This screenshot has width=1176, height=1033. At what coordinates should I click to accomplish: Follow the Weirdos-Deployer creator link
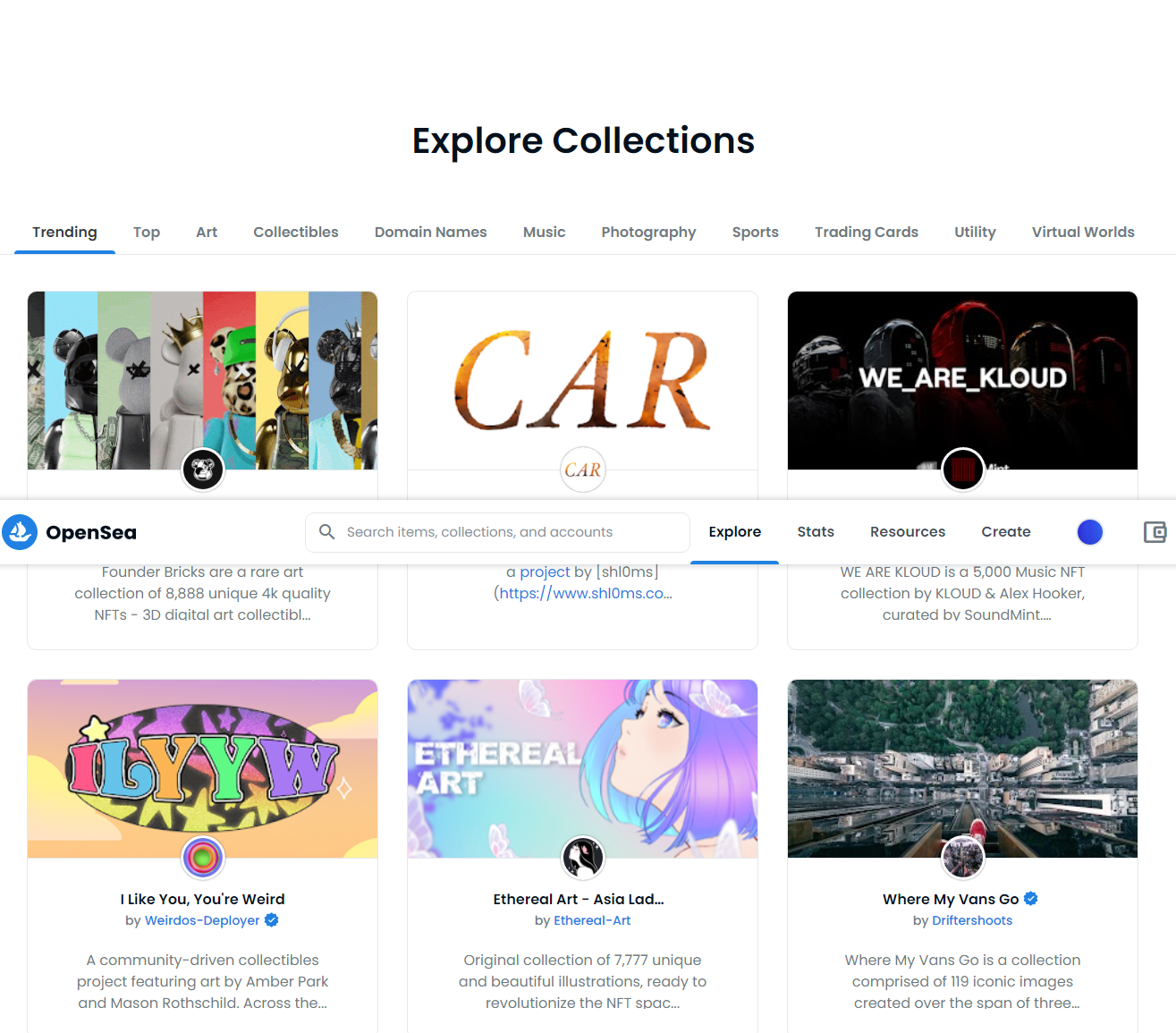(202, 920)
